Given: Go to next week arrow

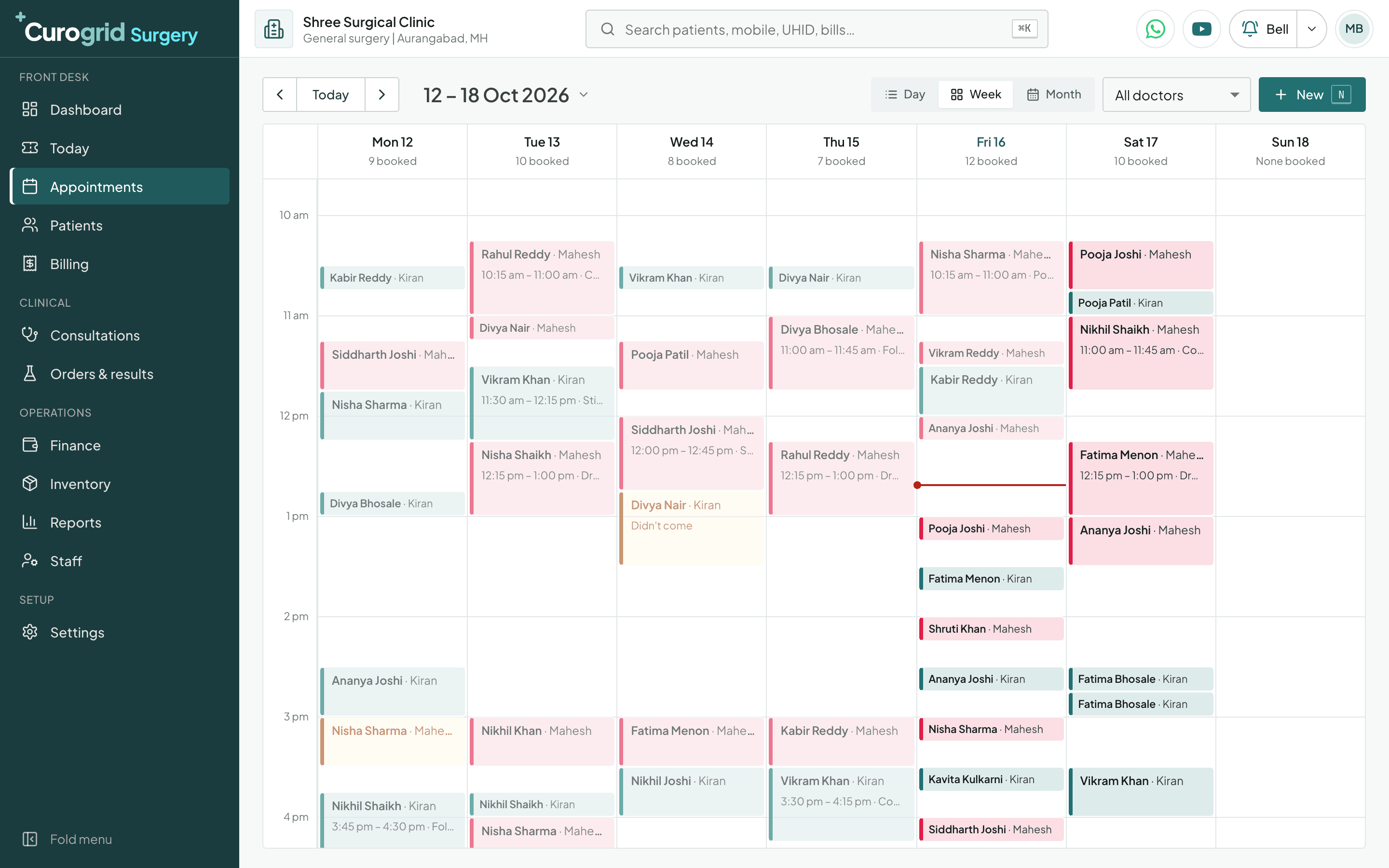Looking at the screenshot, I should pos(381,95).
